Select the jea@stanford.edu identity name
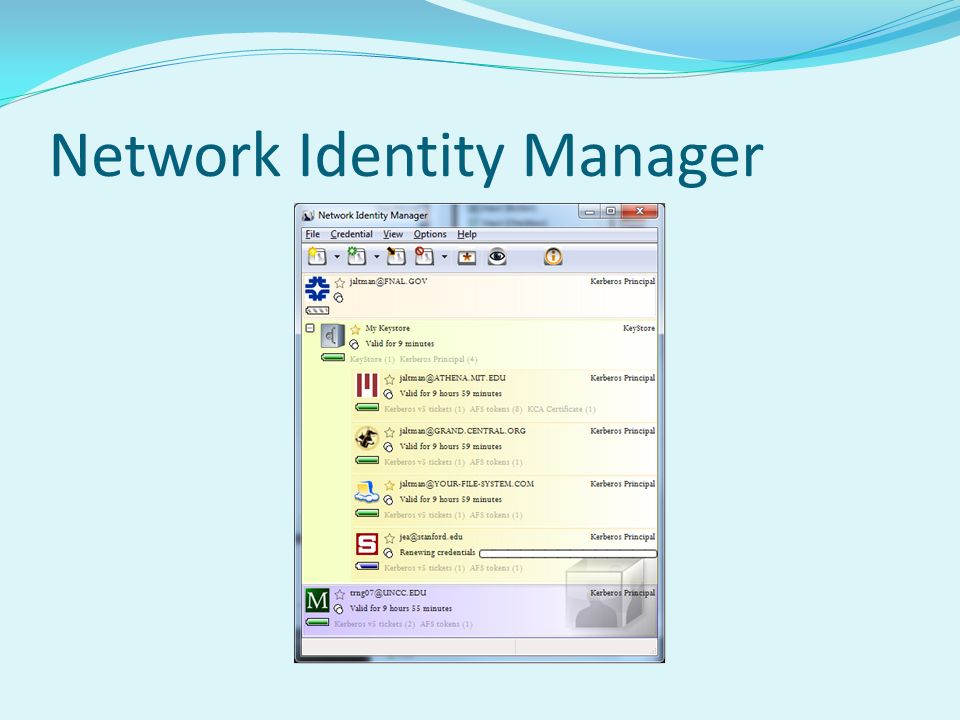The image size is (960, 720). (x=431, y=537)
